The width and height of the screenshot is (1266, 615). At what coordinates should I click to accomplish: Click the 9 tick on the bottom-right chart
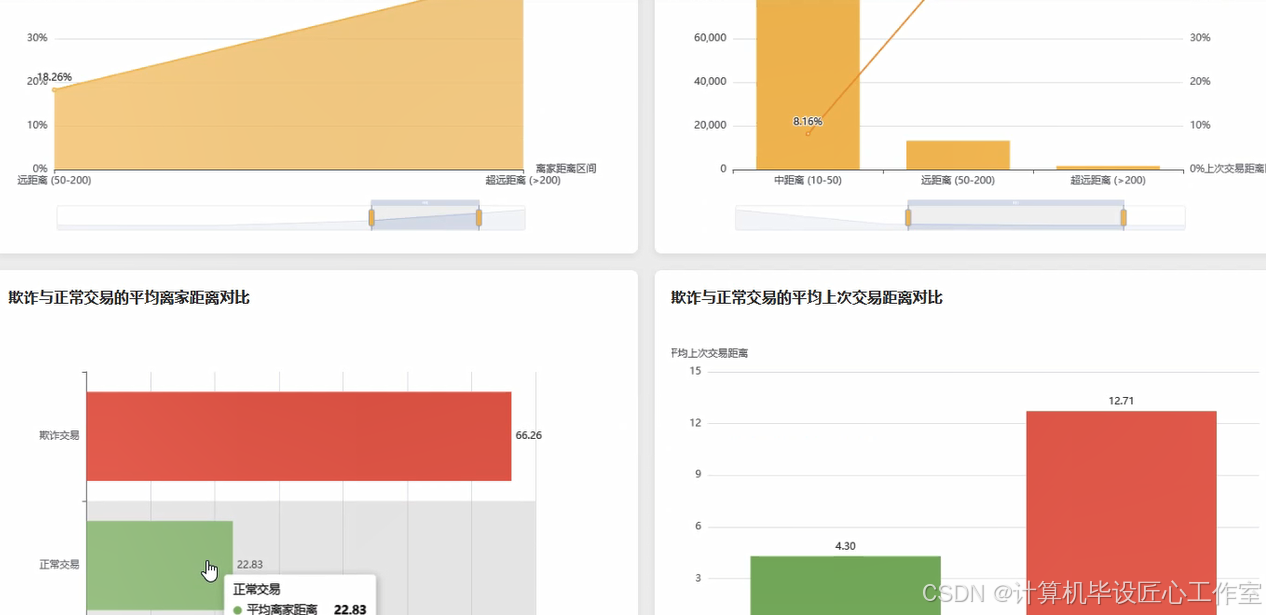698,475
